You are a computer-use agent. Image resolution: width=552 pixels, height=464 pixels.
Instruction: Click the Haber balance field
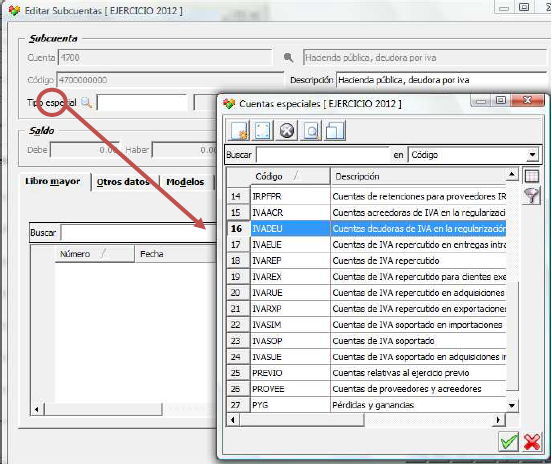pyautogui.click(x=185, y=150)
